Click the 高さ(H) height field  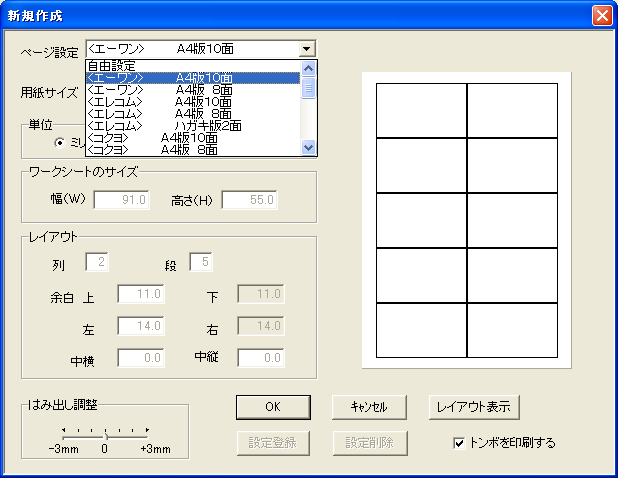pyautogui.click(x=249, y=200)
